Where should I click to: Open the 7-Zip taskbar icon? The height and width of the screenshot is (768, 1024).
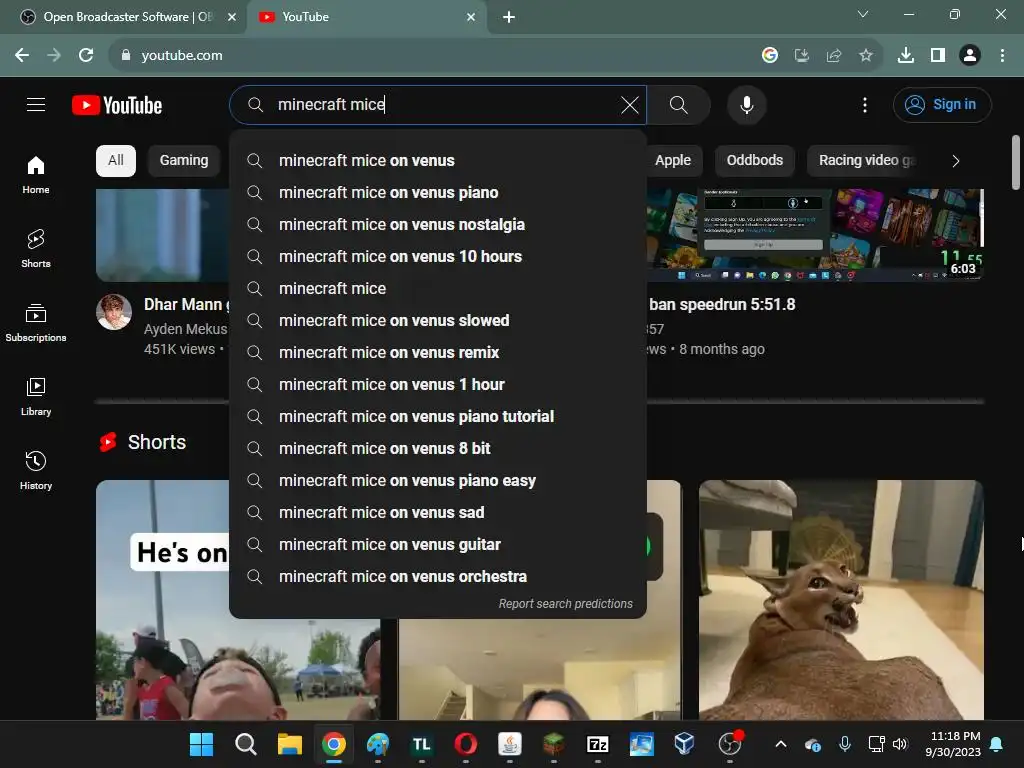[598, 744]
